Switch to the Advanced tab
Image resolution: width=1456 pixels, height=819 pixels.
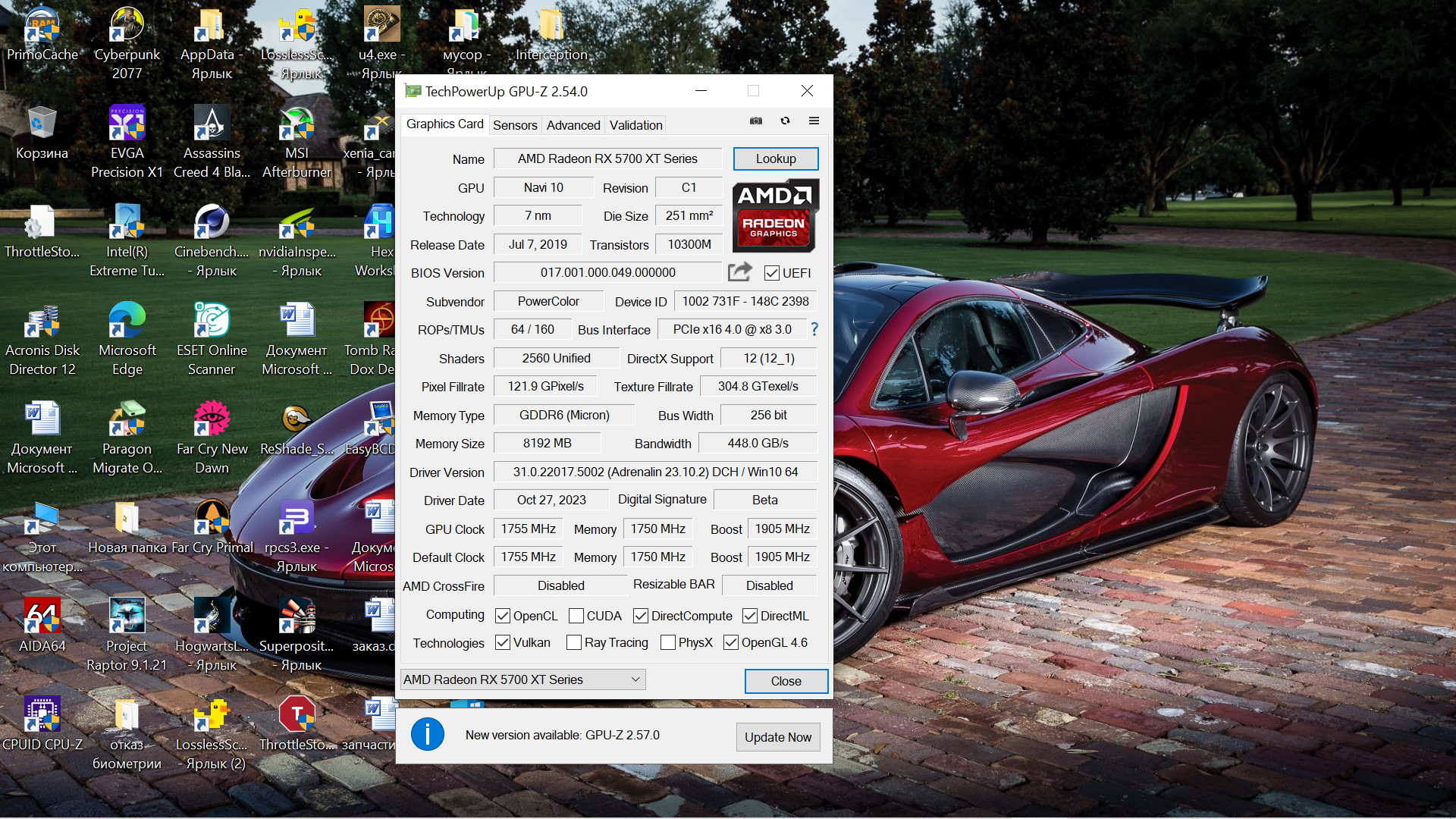point(573,125)
